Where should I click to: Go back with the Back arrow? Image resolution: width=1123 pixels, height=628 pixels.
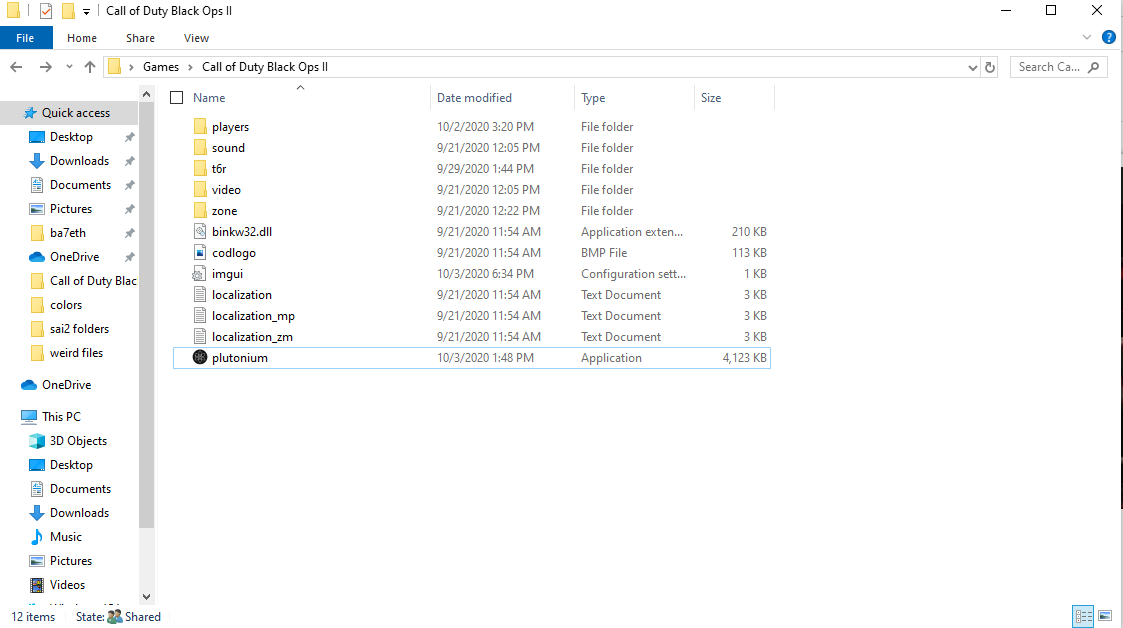[x=16, y=67]
